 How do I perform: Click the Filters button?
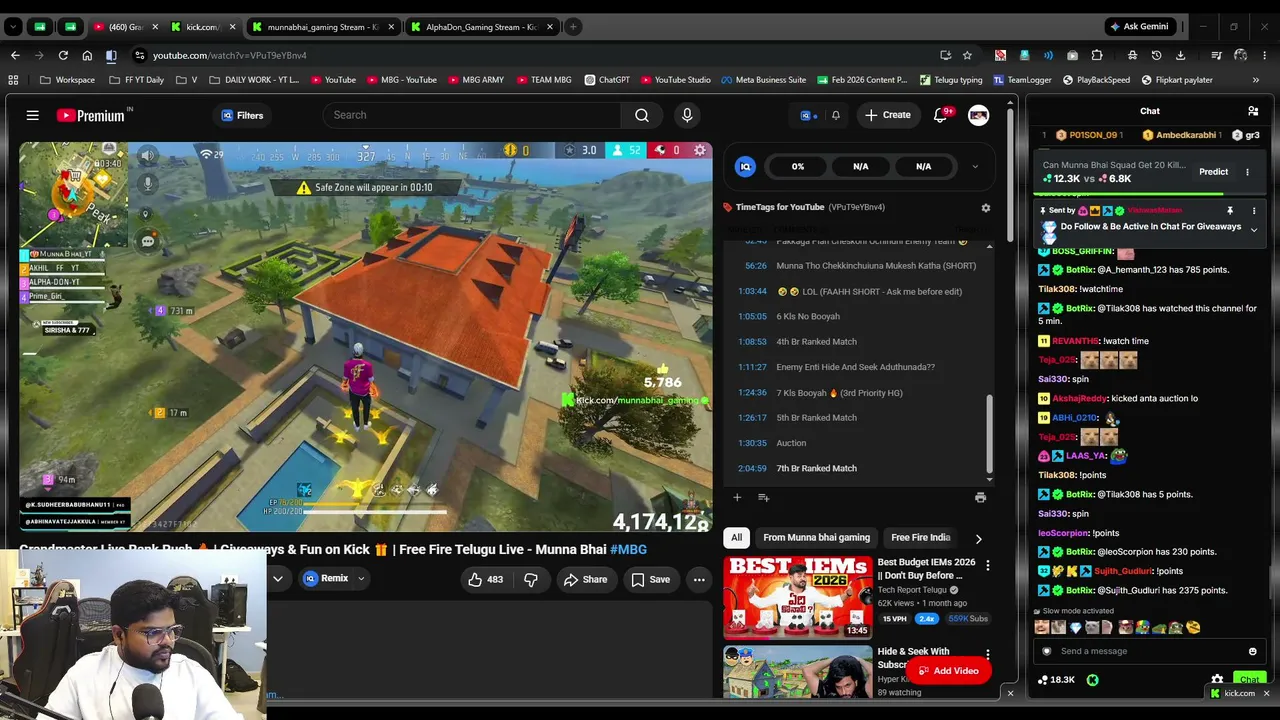click(x=242, y=115)
